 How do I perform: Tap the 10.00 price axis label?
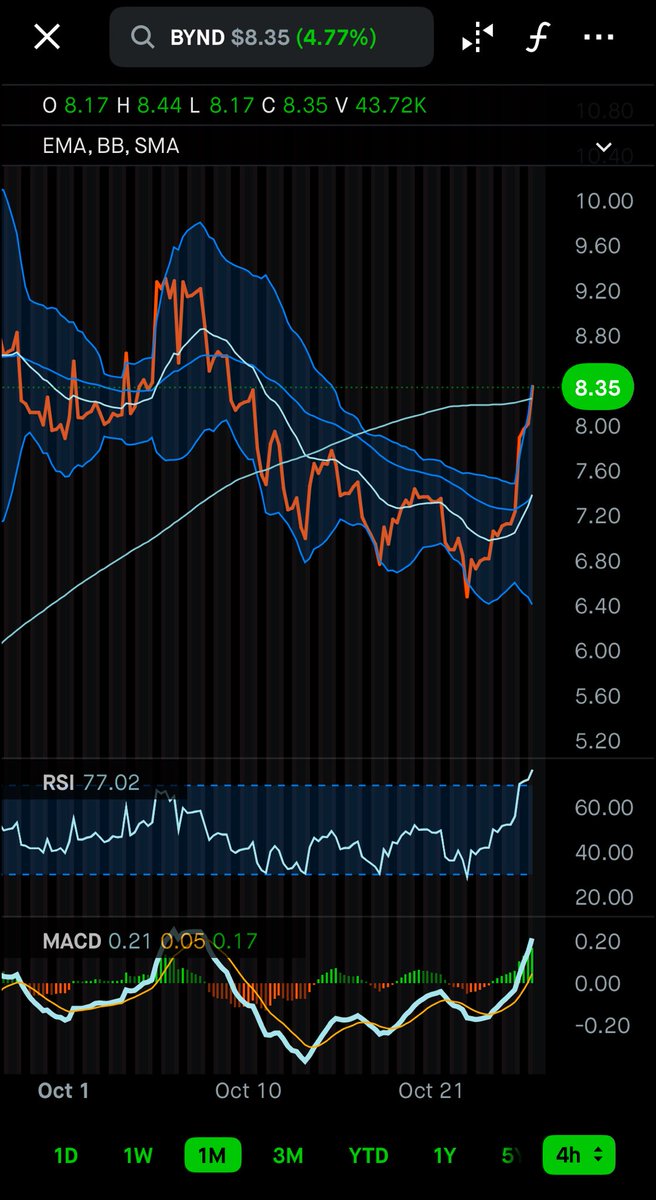coord(605,201)
